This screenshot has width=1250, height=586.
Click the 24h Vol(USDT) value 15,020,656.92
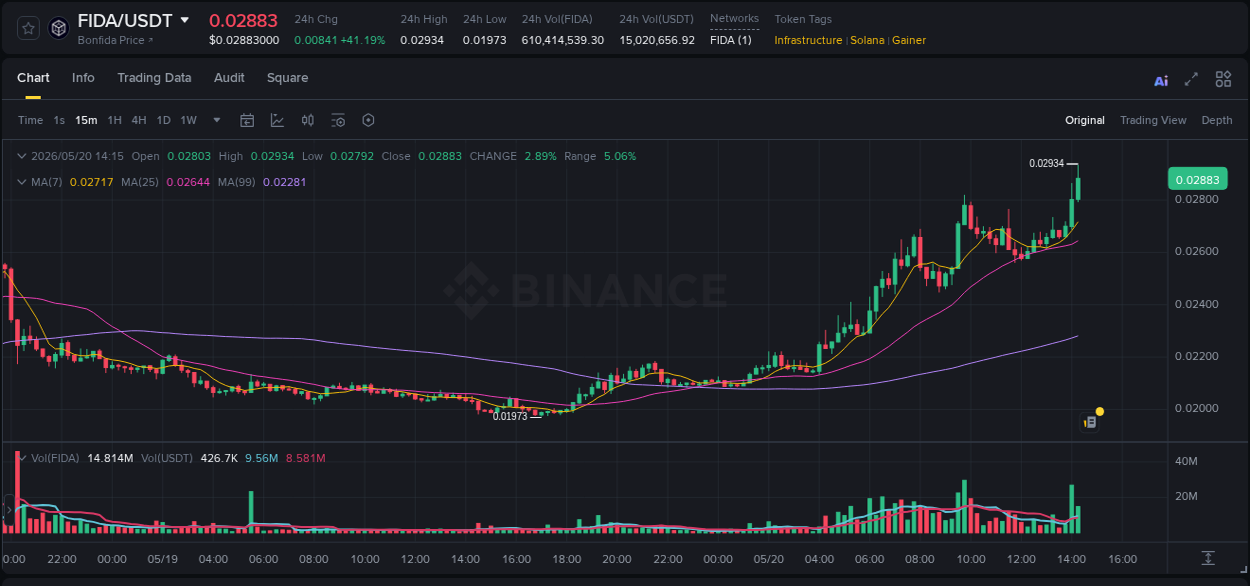(657, 40)
